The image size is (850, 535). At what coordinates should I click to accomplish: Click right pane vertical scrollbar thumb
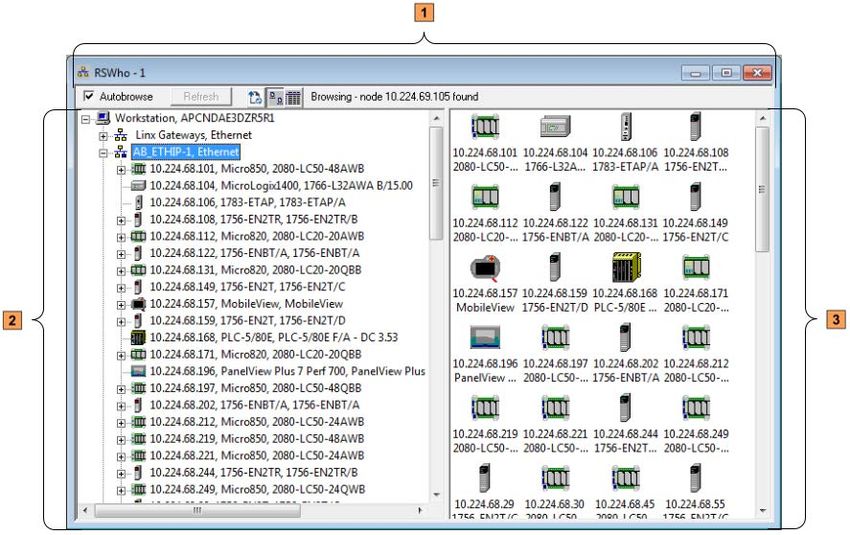point(762,189)
